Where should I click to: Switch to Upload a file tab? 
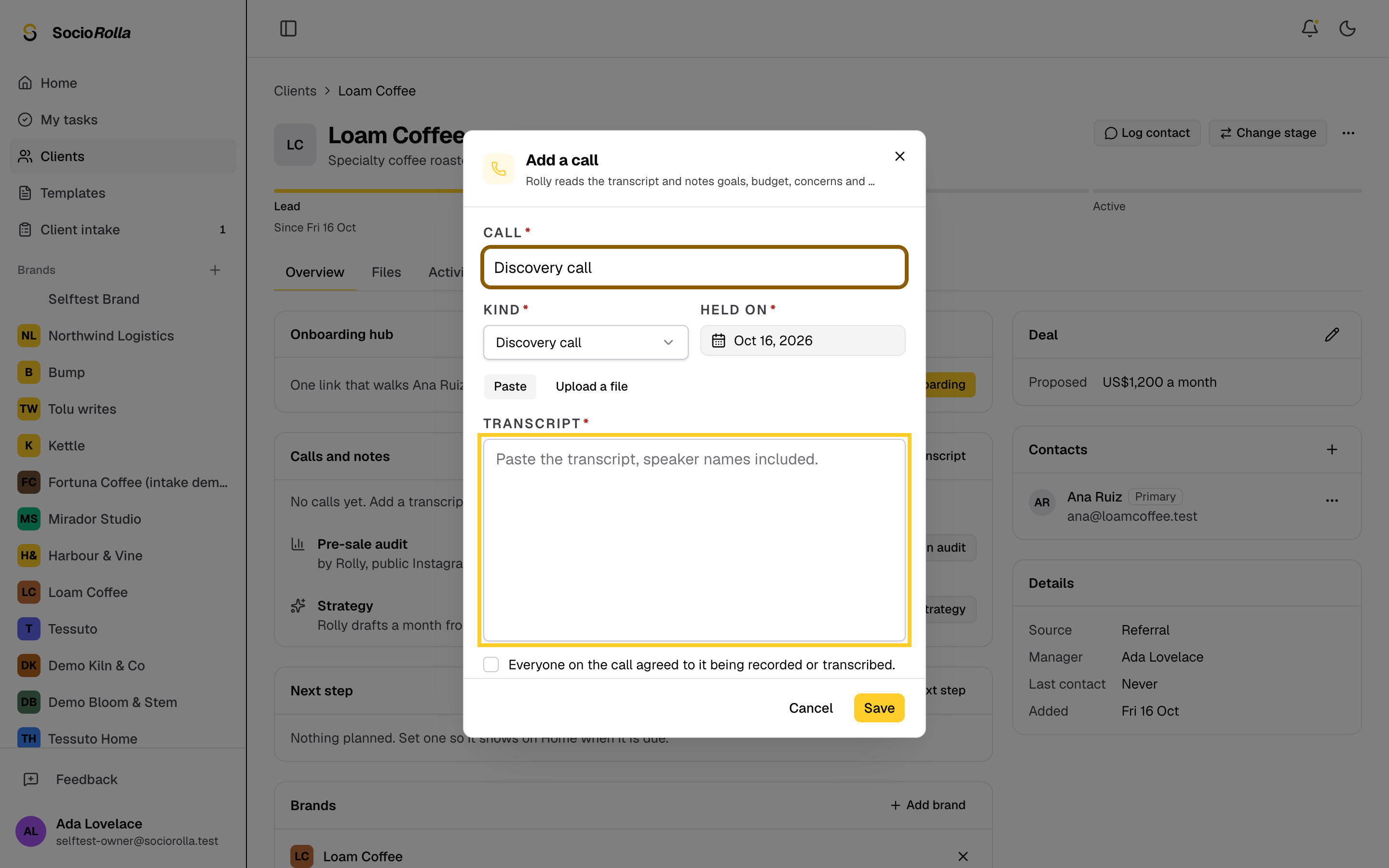click(x=591, y=386)
